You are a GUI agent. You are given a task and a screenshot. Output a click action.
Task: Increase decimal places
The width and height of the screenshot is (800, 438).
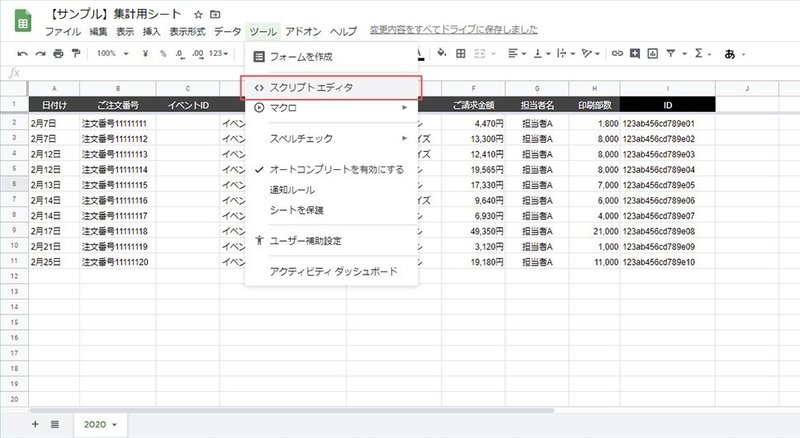[x=198, y=54]
